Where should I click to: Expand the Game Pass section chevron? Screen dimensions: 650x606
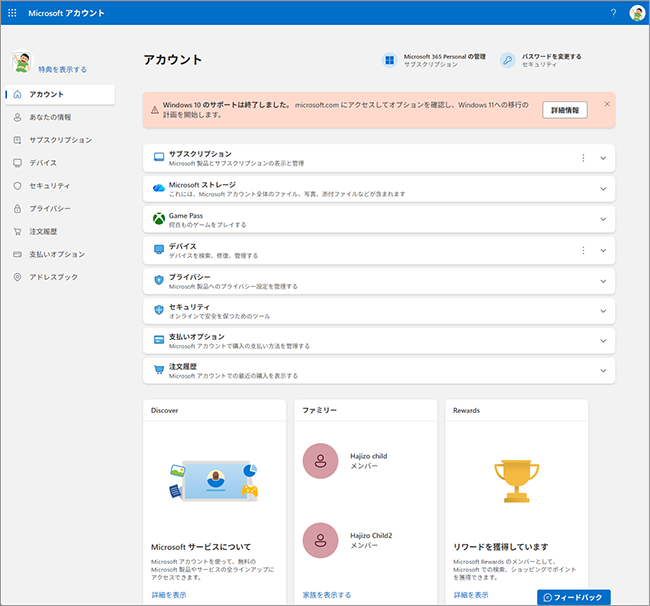tap(603, 220)
